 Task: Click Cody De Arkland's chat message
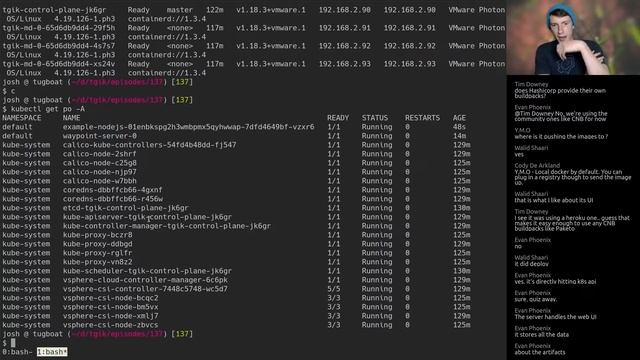(x=573, y=177)
